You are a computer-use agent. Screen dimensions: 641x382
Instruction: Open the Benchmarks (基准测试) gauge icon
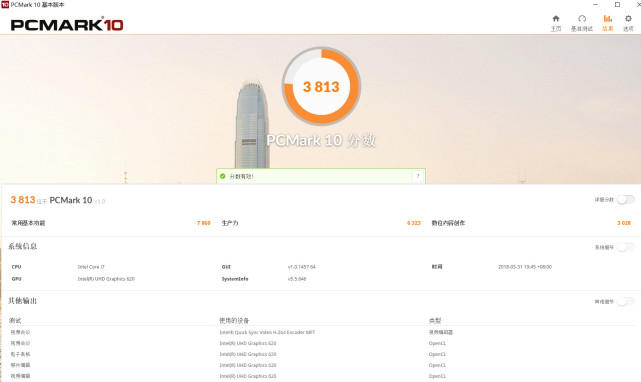[x=582, y=23]
